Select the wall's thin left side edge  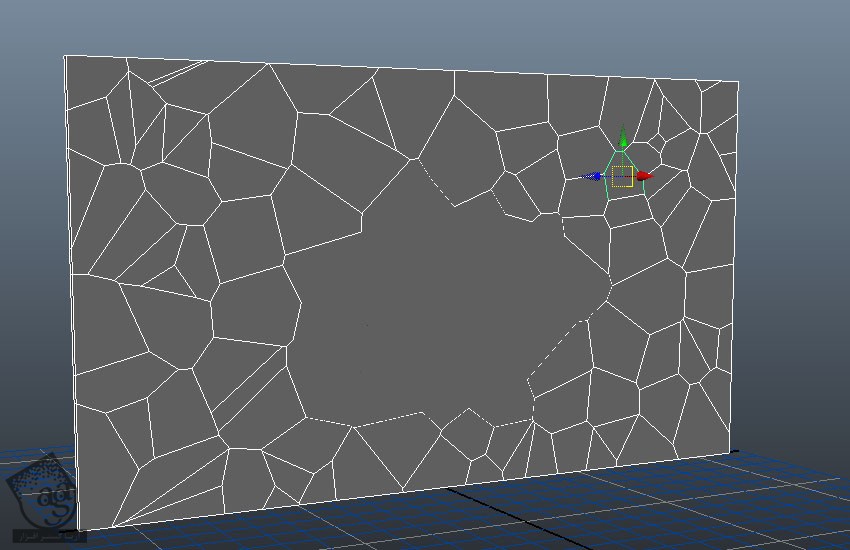pos(71,300)
